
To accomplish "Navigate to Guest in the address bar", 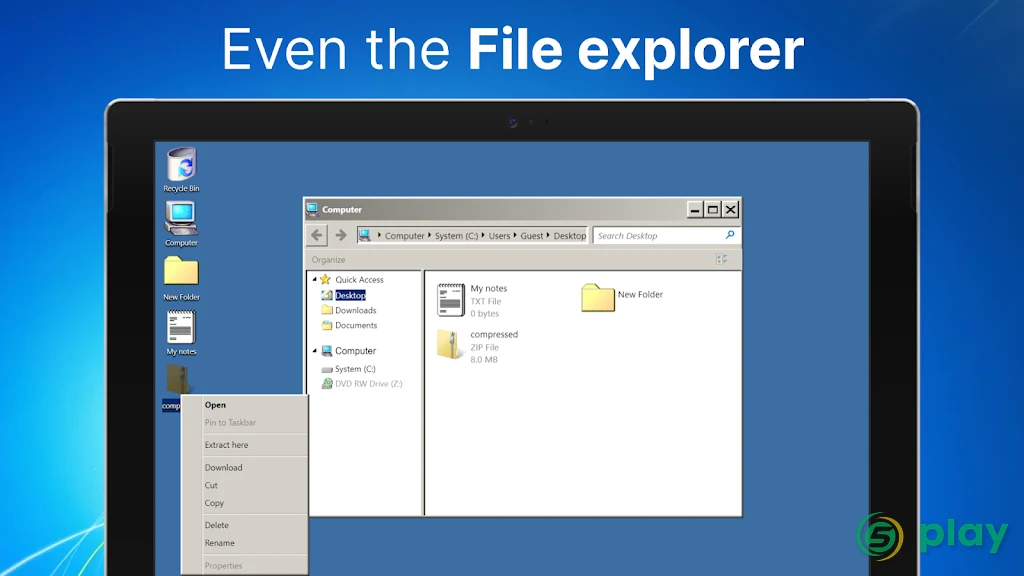I will (532, 236).
